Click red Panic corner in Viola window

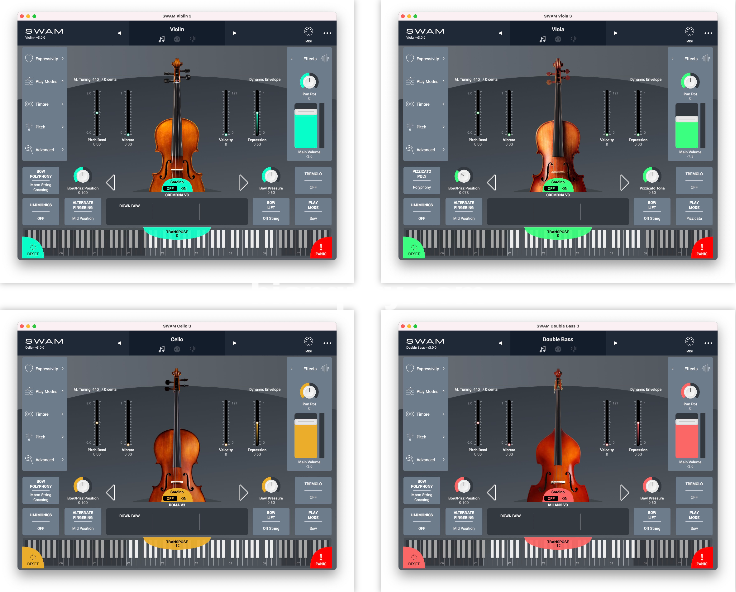tap(703, 248)
